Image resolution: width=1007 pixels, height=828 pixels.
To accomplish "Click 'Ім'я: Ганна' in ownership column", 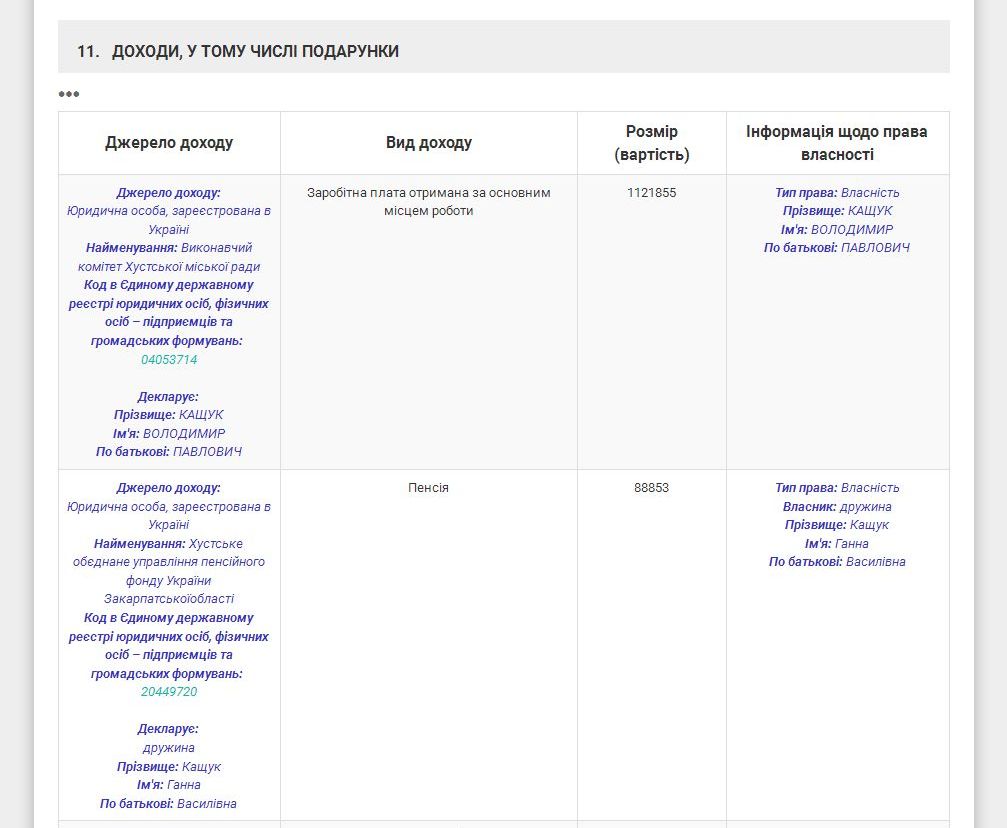I will click(x=837, y=543).
